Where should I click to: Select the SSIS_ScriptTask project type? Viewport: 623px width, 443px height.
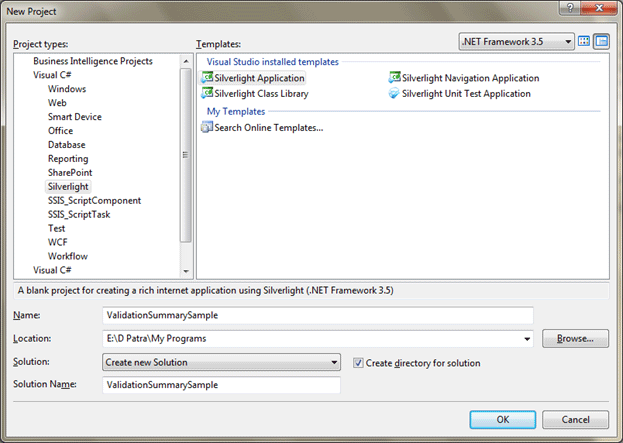(x=79, y=214)
